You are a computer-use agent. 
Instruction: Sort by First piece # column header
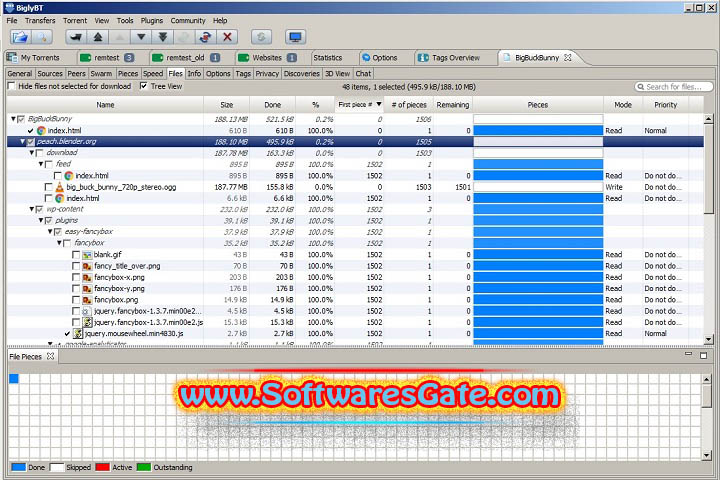(360, 105)
